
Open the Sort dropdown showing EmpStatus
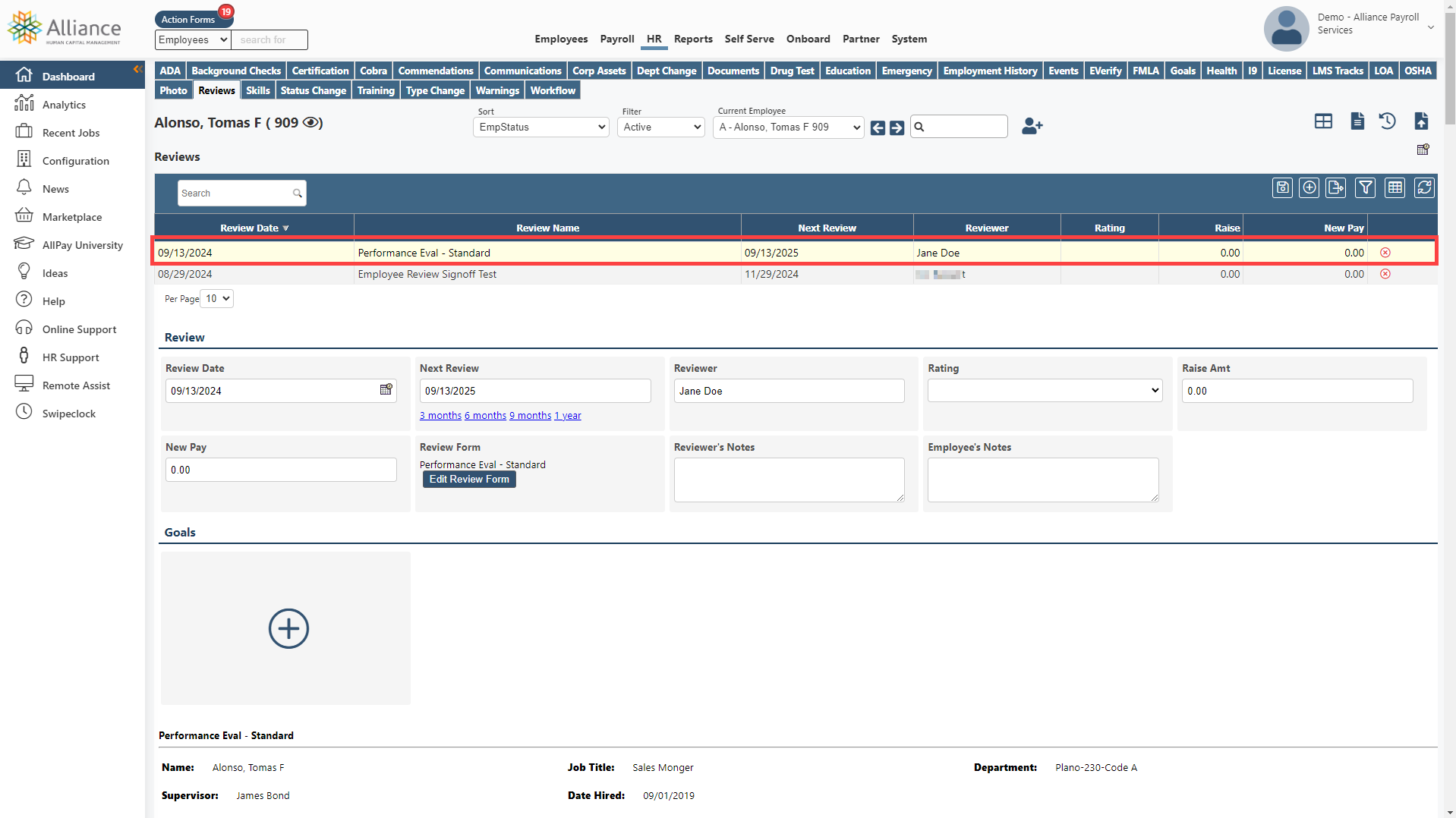pyautogui.click(x=541, y=127)
